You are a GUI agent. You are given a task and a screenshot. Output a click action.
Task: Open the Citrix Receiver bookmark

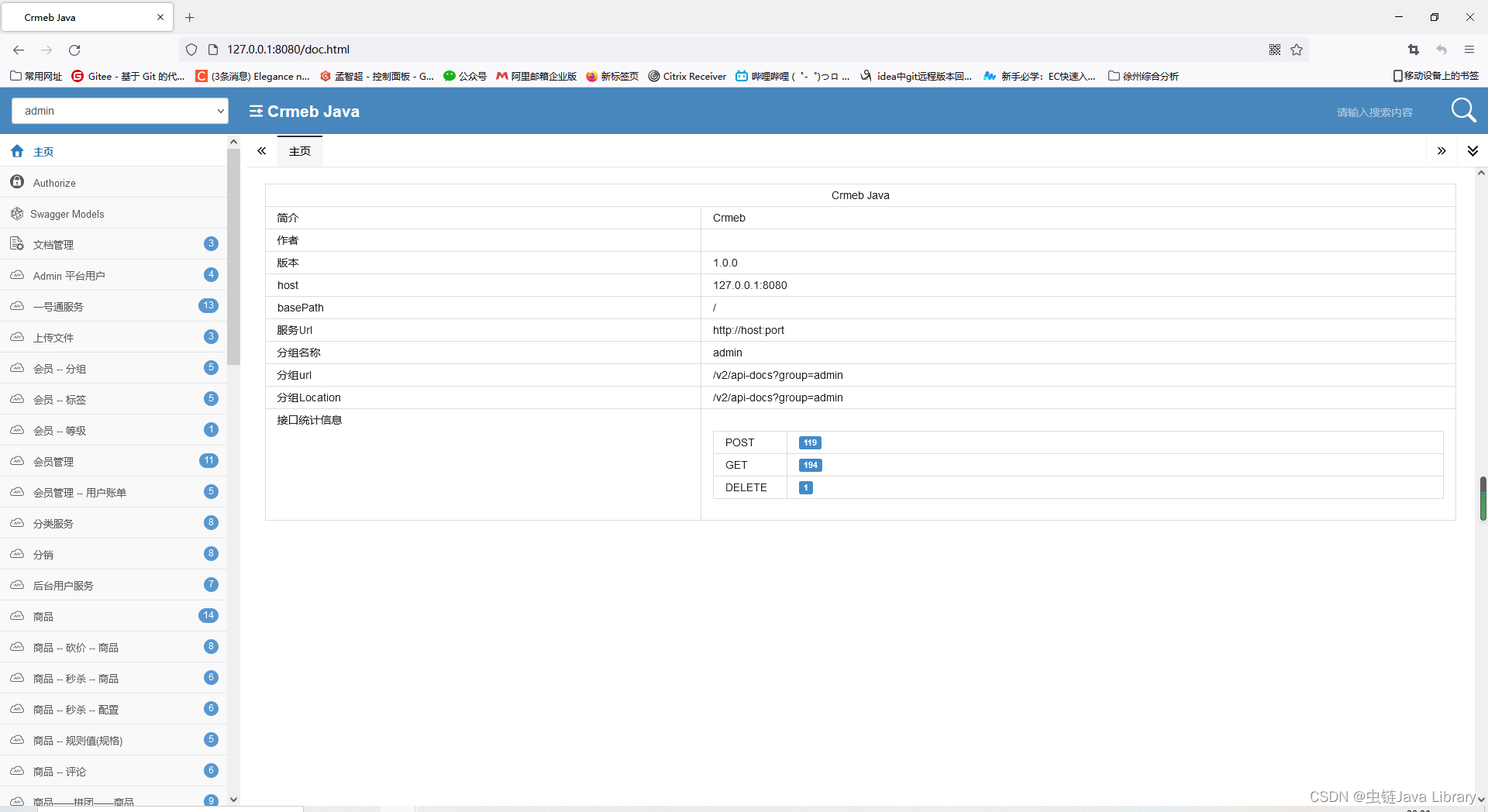687,76
